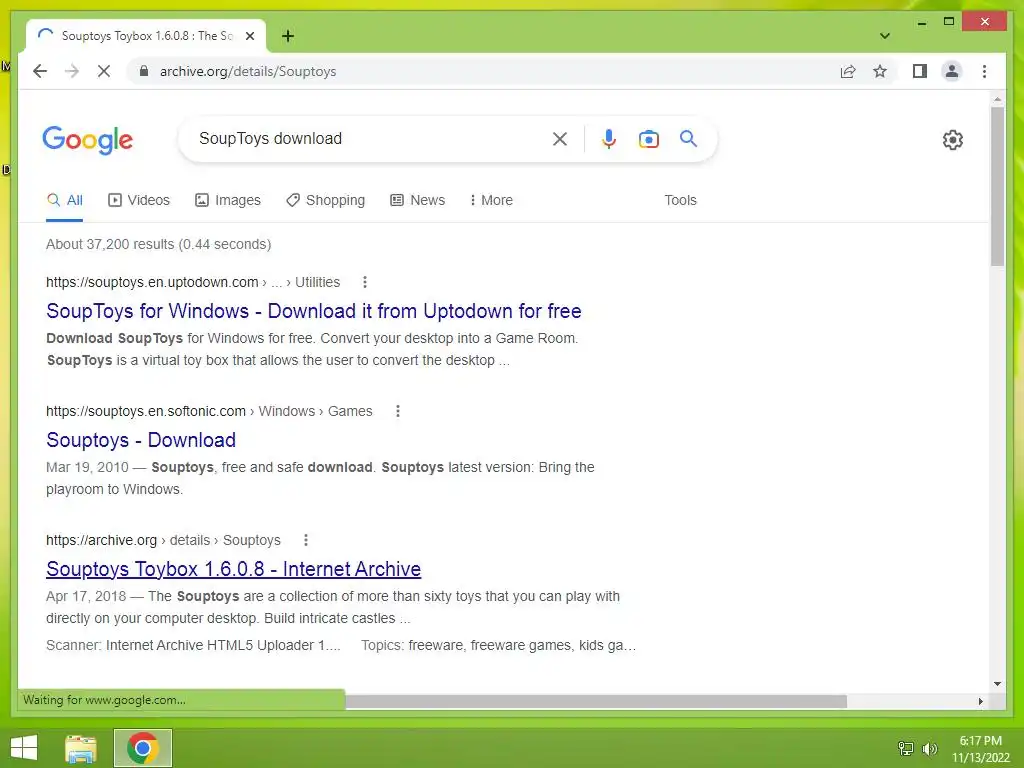This screenshot has width=1024, height=768.
Task: Bookmark this tab with the star
Action: 880,71
